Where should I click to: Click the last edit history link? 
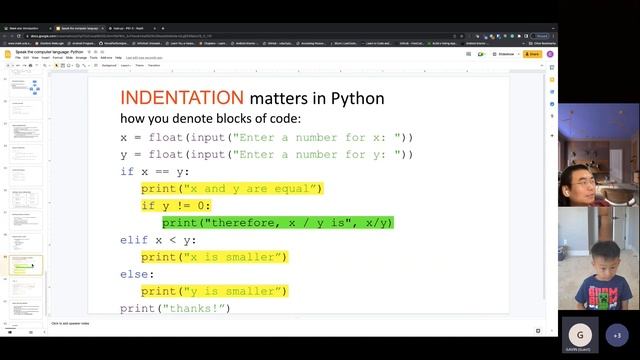tap(144, 58)
